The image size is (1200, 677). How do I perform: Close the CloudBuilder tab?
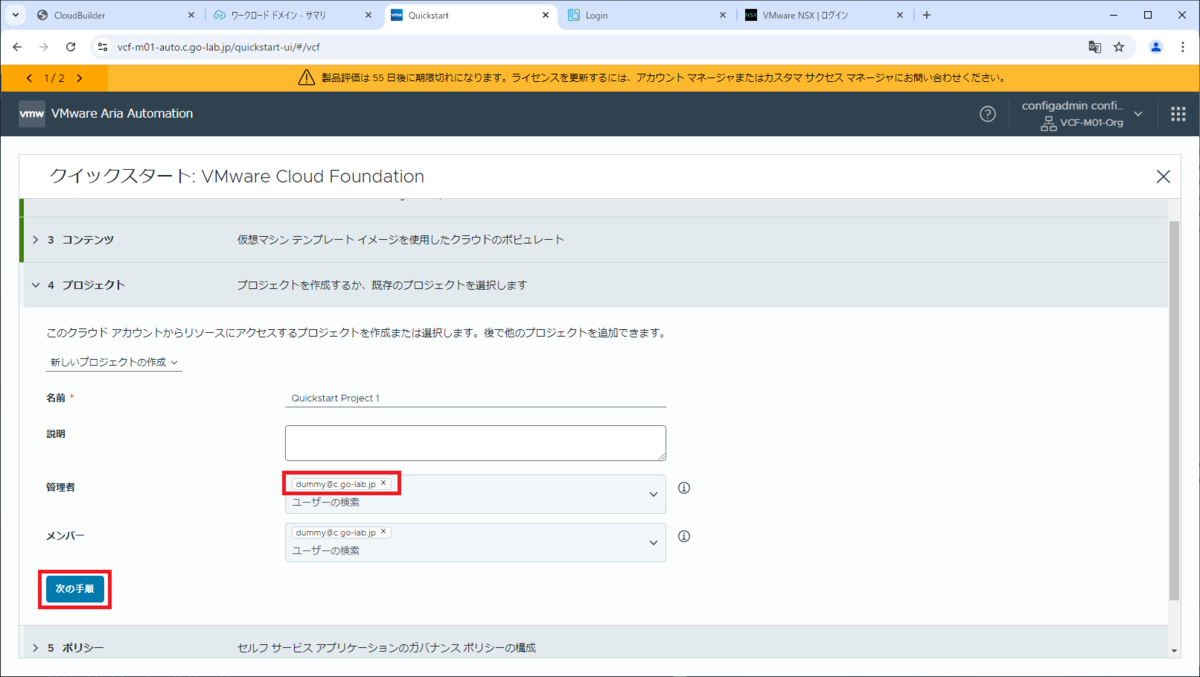tap(191, 15)
